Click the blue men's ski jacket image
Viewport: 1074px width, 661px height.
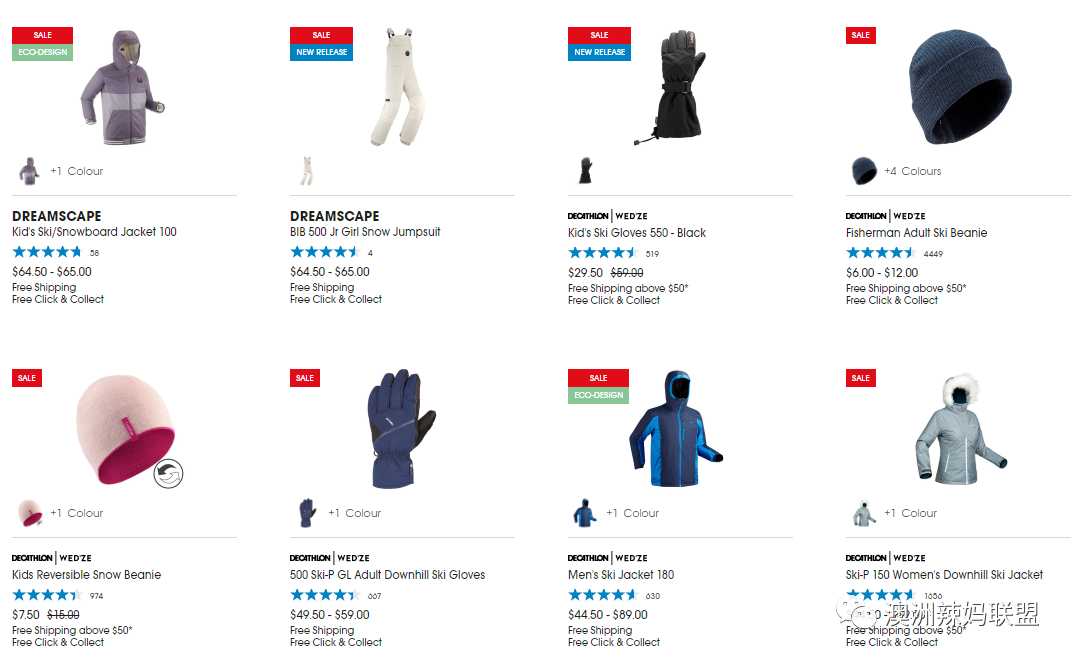click(675, 429)
